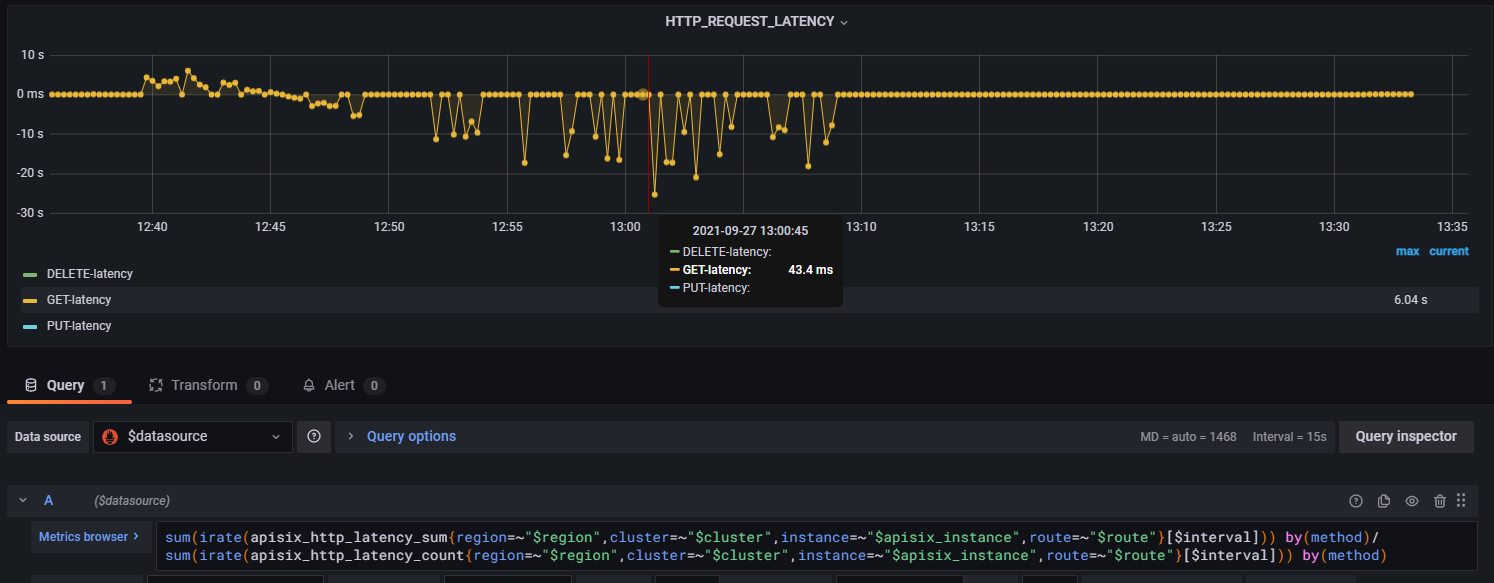Collapse query A with its chevron

point(22,500)
